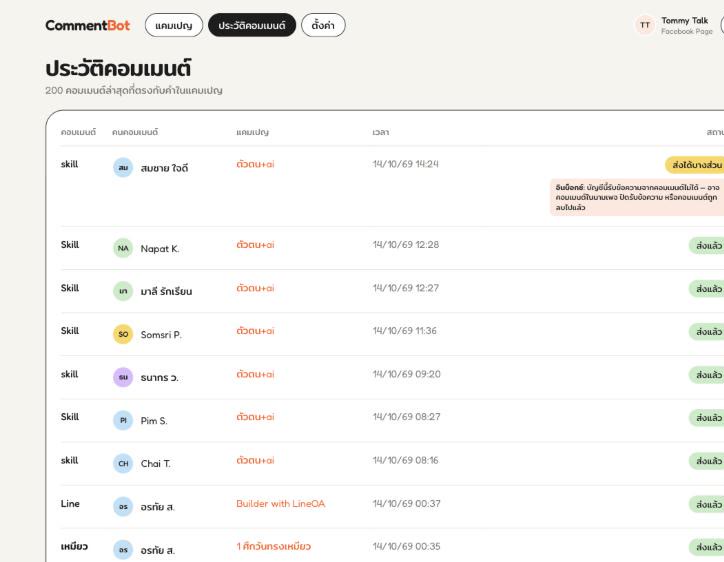
Task: Open the Tommy Talk account name
Action: point(684,20)
